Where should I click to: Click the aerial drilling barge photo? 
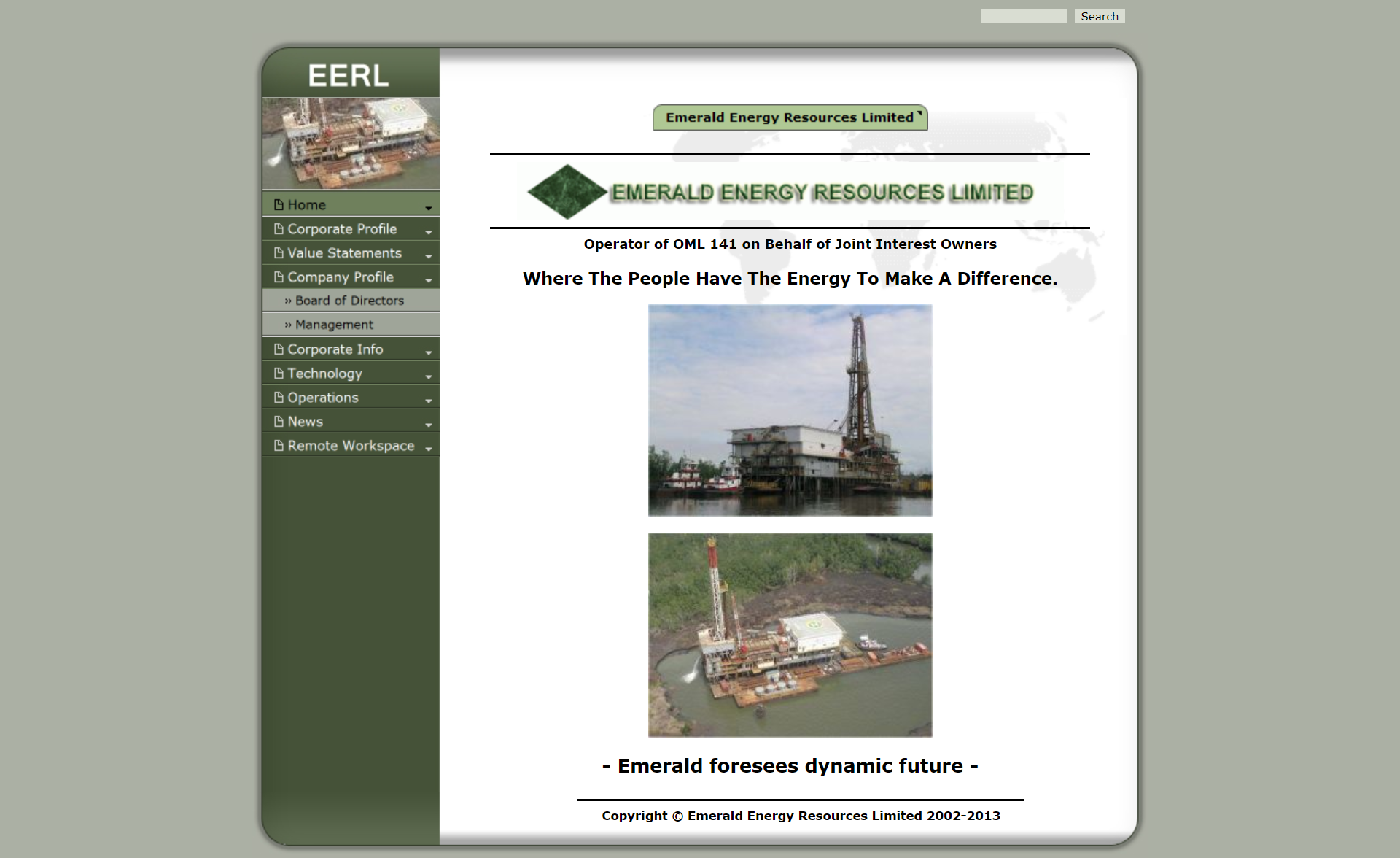click(790, 635)
